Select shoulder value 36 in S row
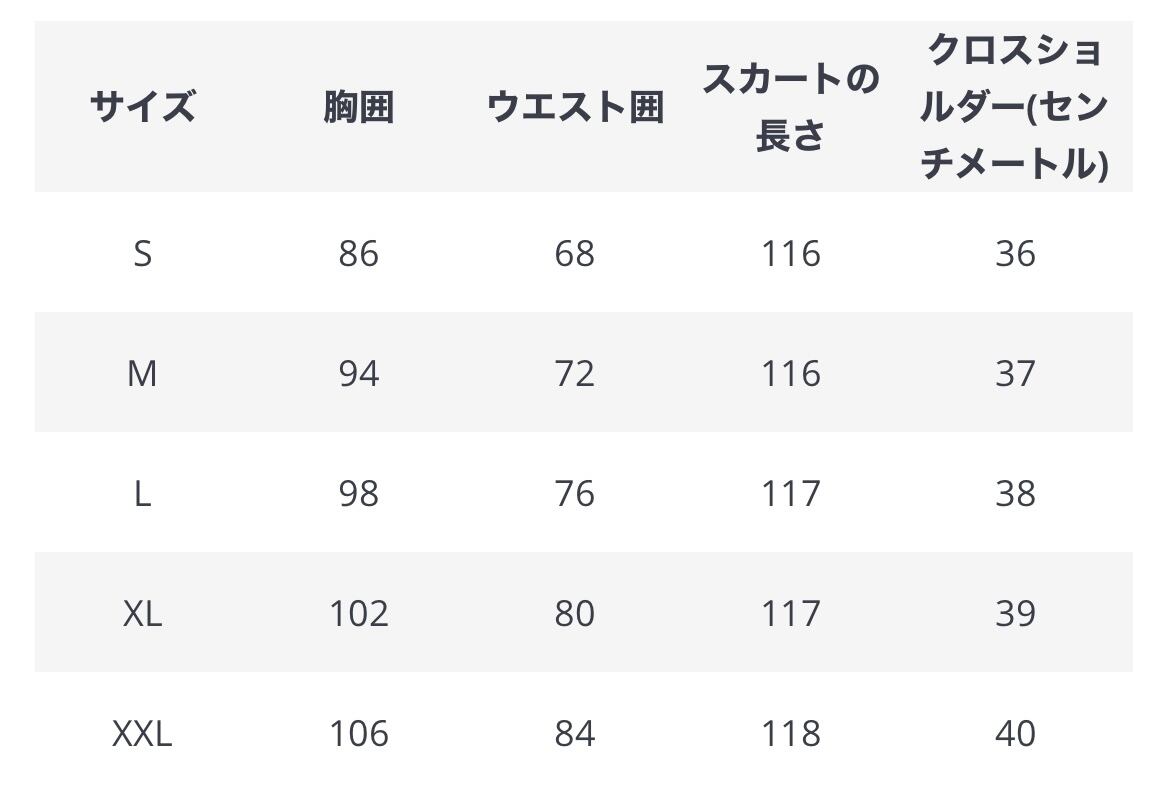This screenshot has width=1169, height=798. coord(1015,254)
